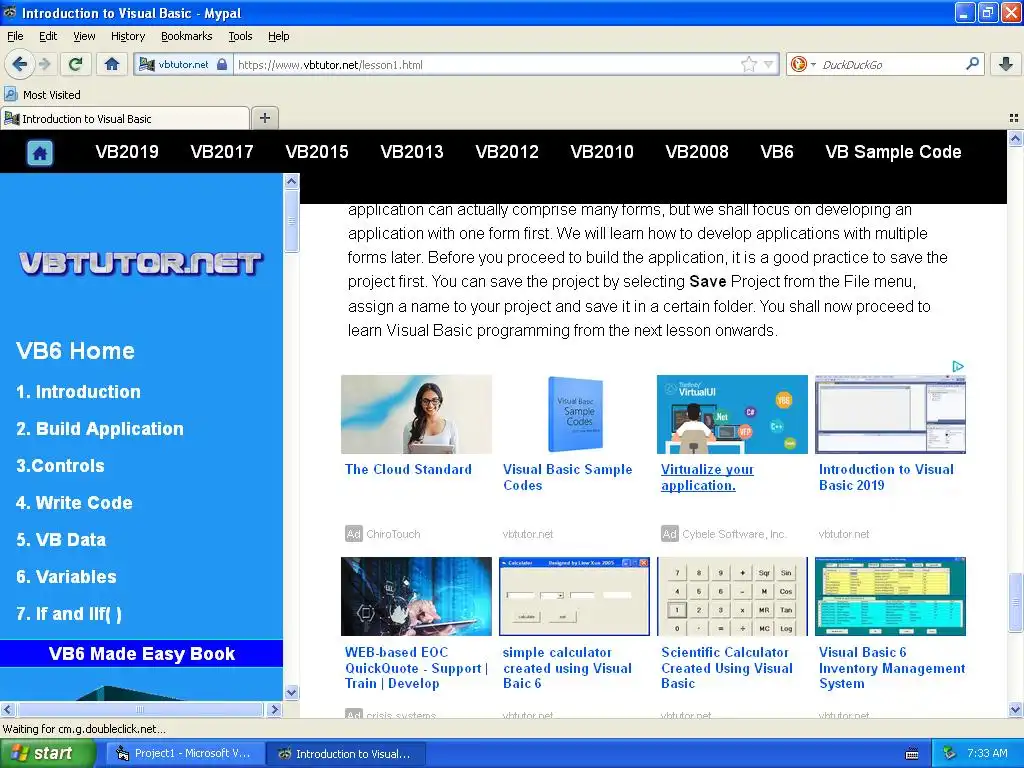The width and height of the screenshot is (1024, 768).
Task: Click the VB6 Made Easy Book banner
Action: point(141,654)
